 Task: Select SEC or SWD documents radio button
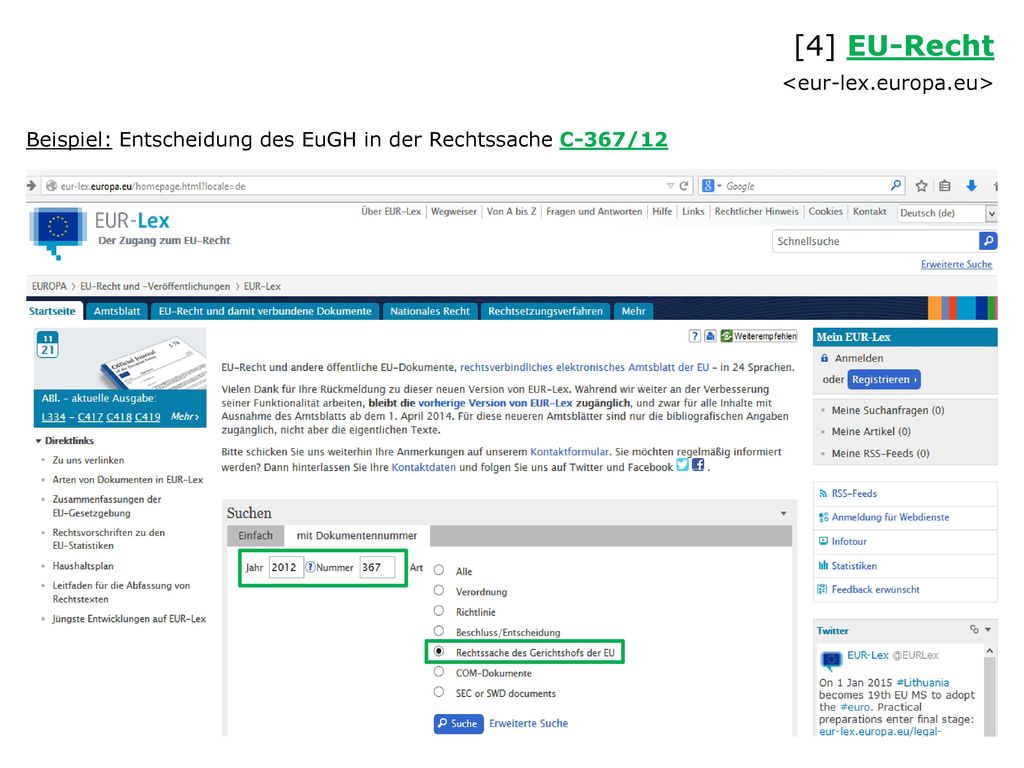click(x=439, y=692)
